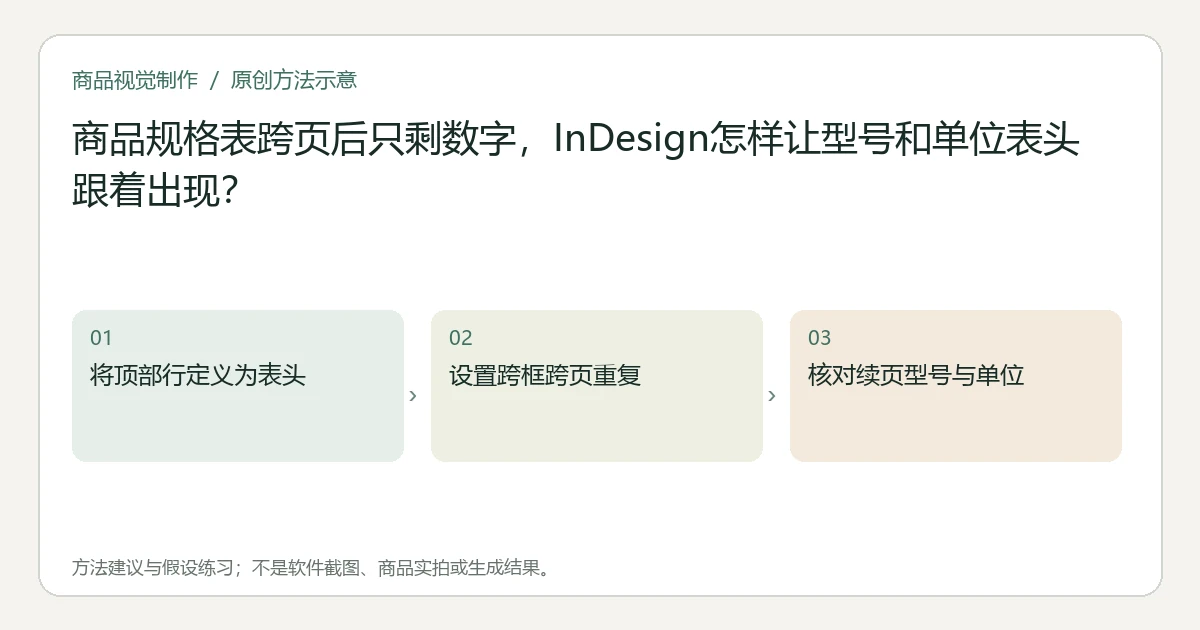Viewport: 1200px width, 630px height.
Task: Choose step card 设置跨框跨页重复
Action: point(597,386)
